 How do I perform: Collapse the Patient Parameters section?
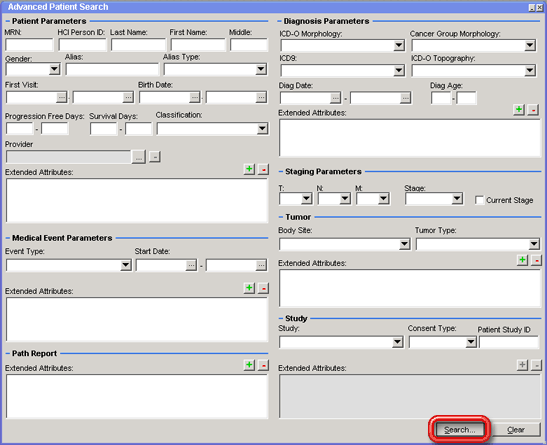pos(7,21)
